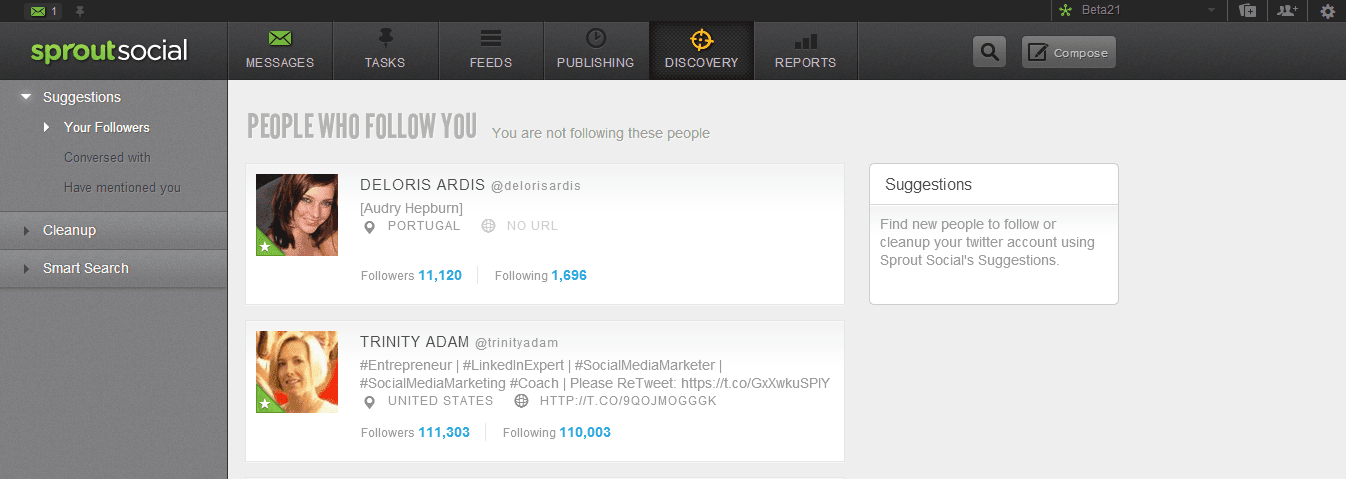The width and height of the screenshot is (1346, 479).
Task: Expand the Smart Search section
Action: click(114, 269)
